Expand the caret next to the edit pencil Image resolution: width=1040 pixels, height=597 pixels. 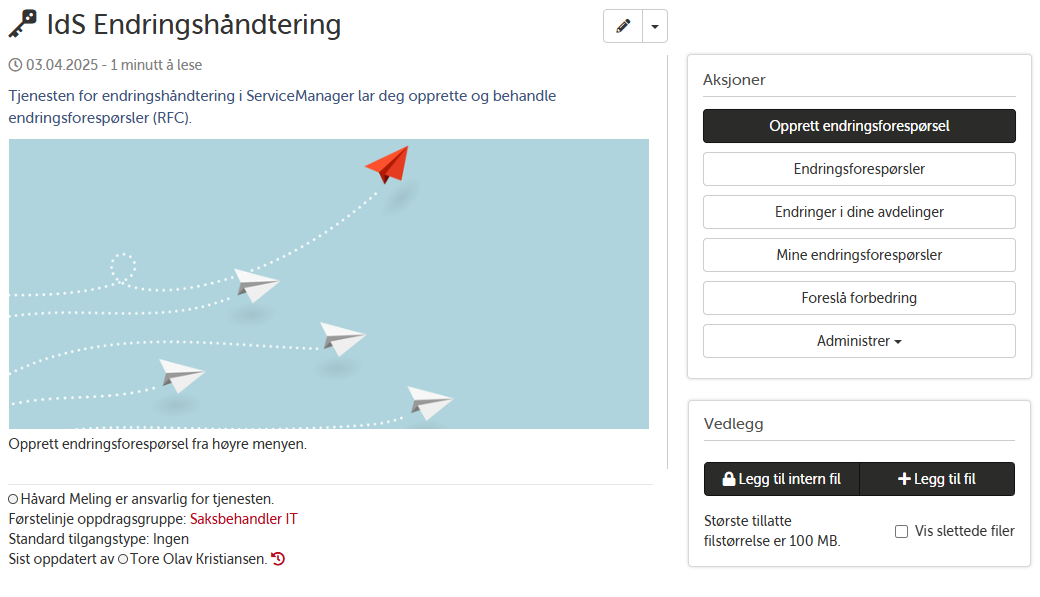tap(654, 26)
